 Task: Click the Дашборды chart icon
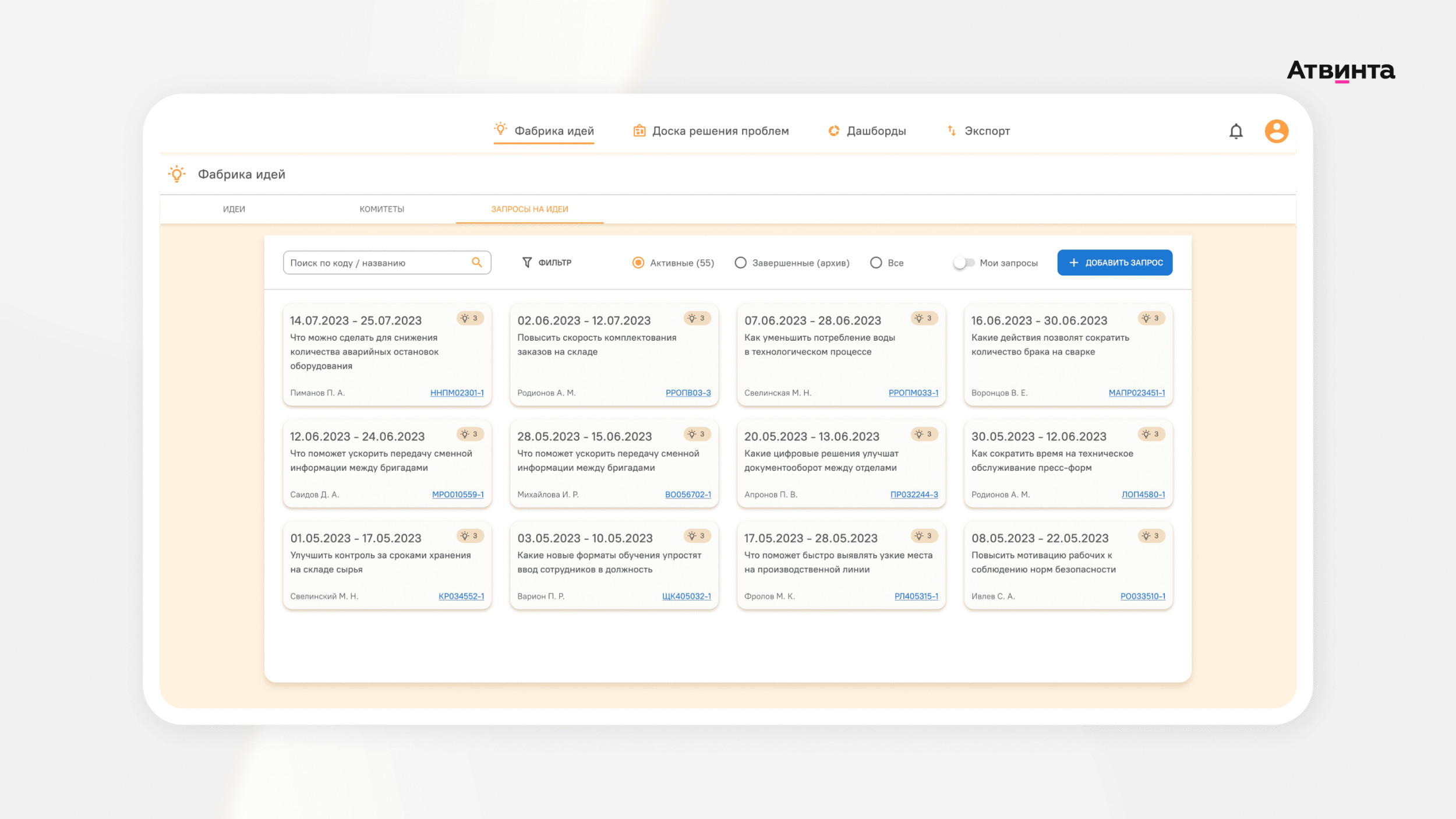[x=834, y=131]
